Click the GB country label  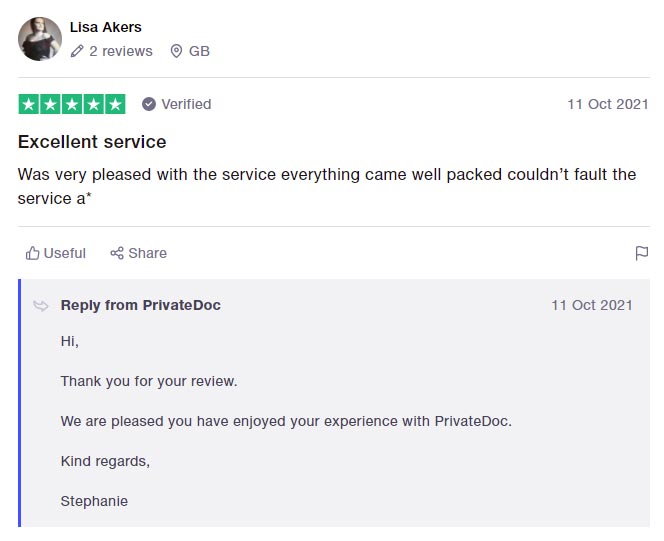[199, 51]
